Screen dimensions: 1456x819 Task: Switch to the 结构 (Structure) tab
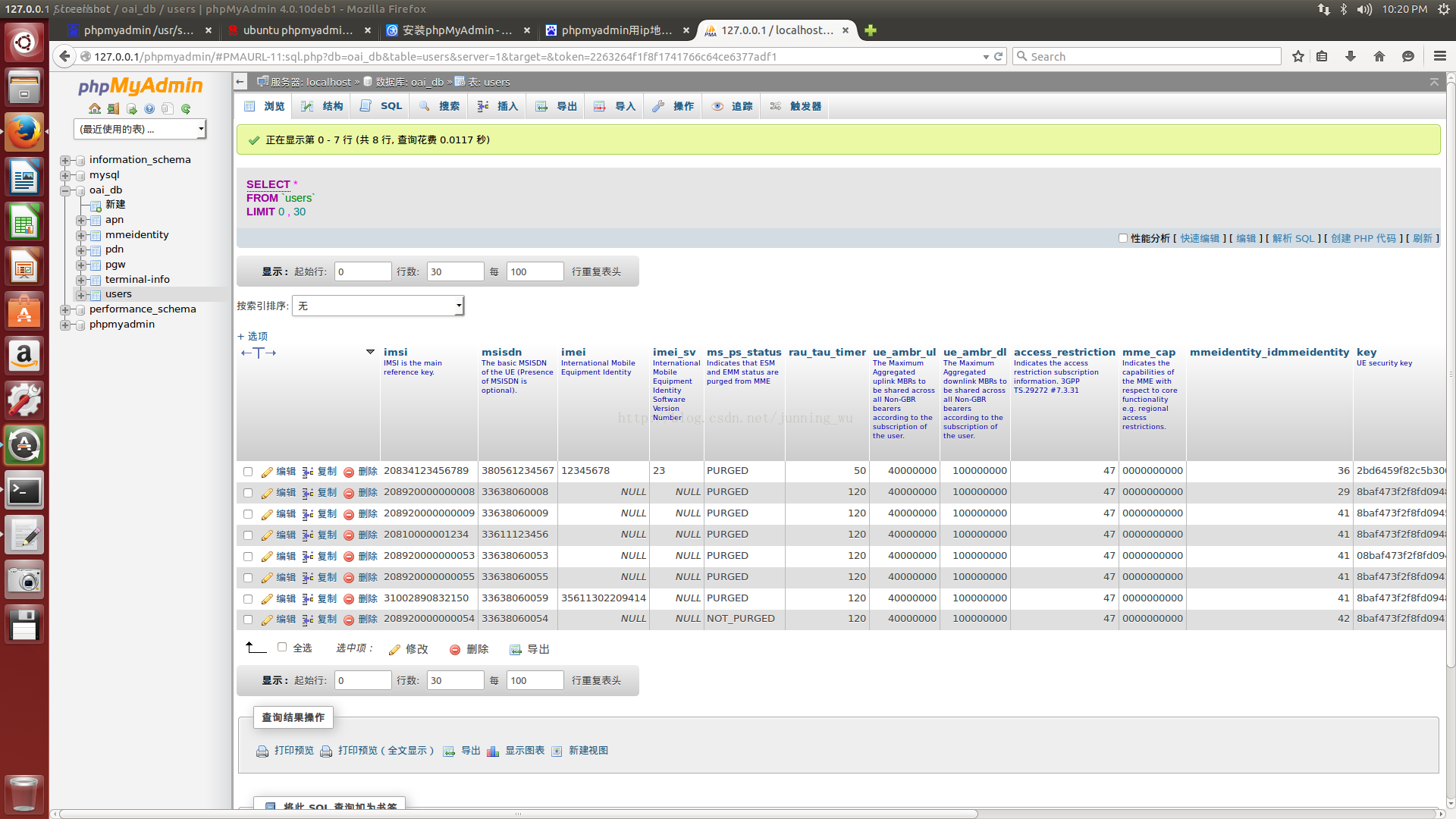click(x=323, y=106)
